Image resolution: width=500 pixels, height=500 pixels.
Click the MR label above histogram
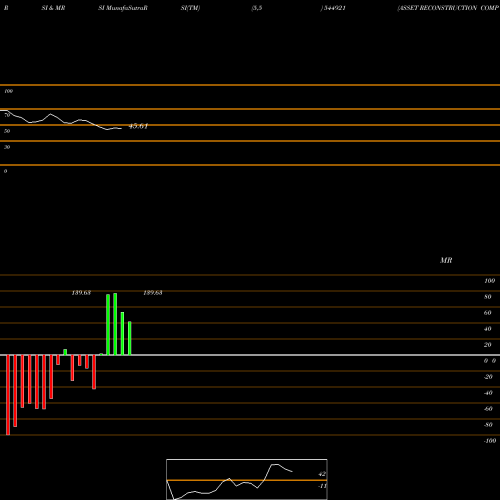[x=446, y=260]
